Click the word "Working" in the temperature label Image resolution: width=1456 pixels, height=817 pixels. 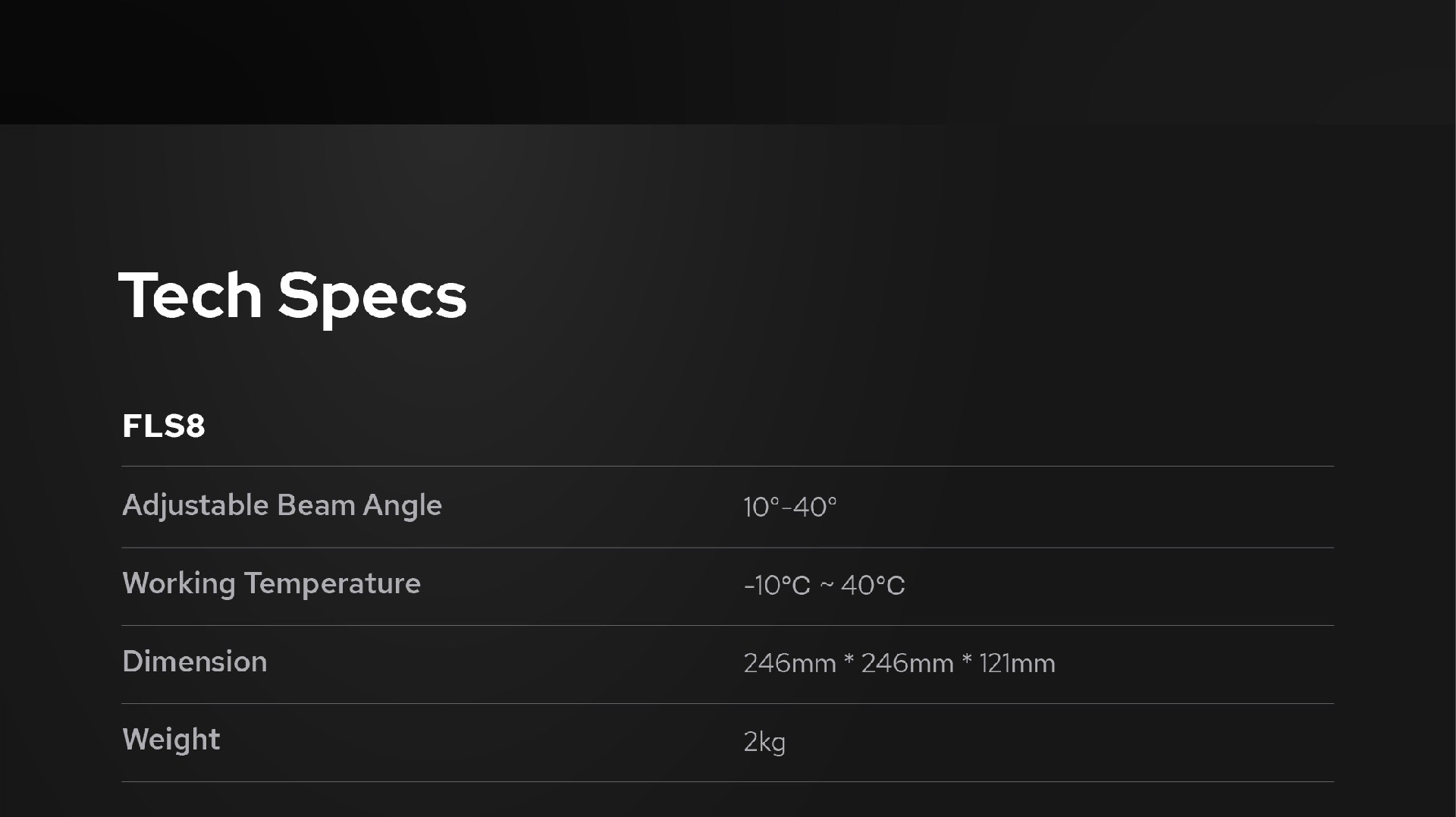(179, 584)
